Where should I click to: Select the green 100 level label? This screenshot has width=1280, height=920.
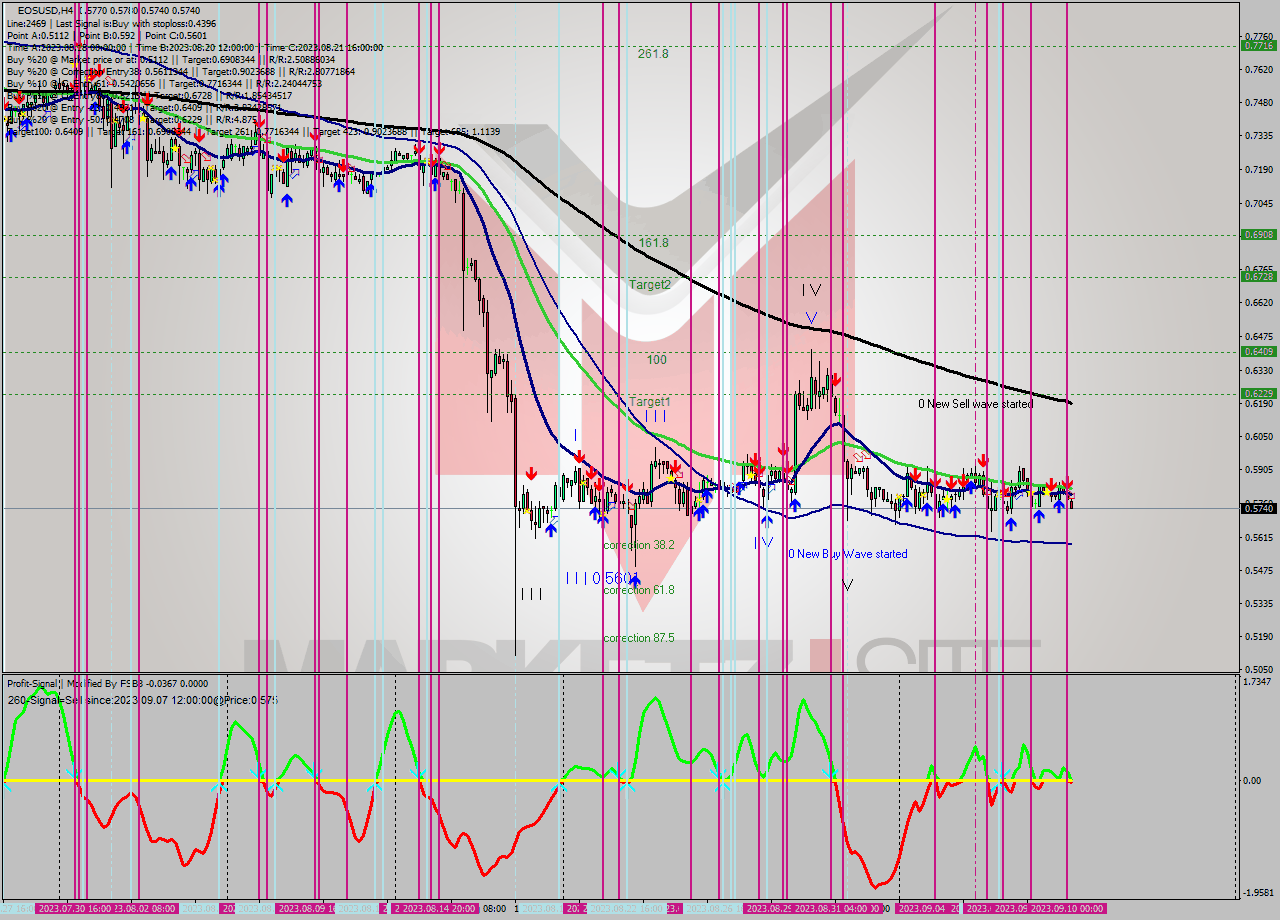656,360
